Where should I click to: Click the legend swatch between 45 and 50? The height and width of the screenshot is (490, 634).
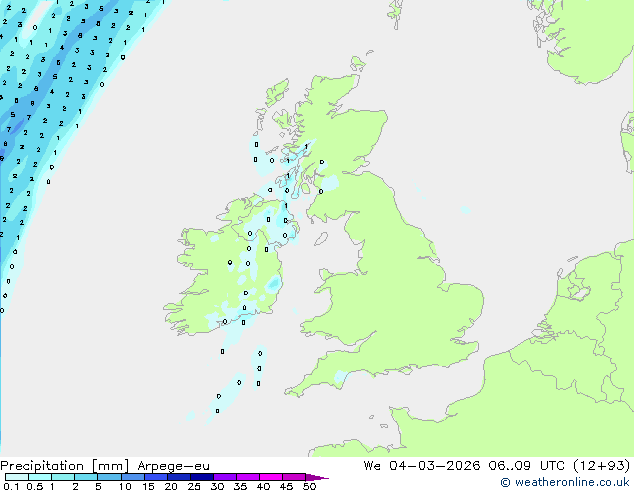point(293,477)
